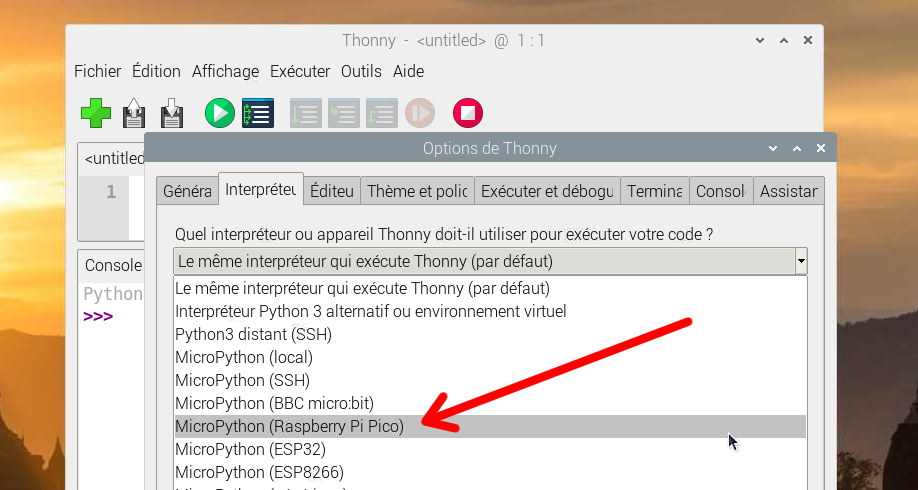Select 'MicroPython (local)' option
918x490 pixels.
[x=491, y=357]
